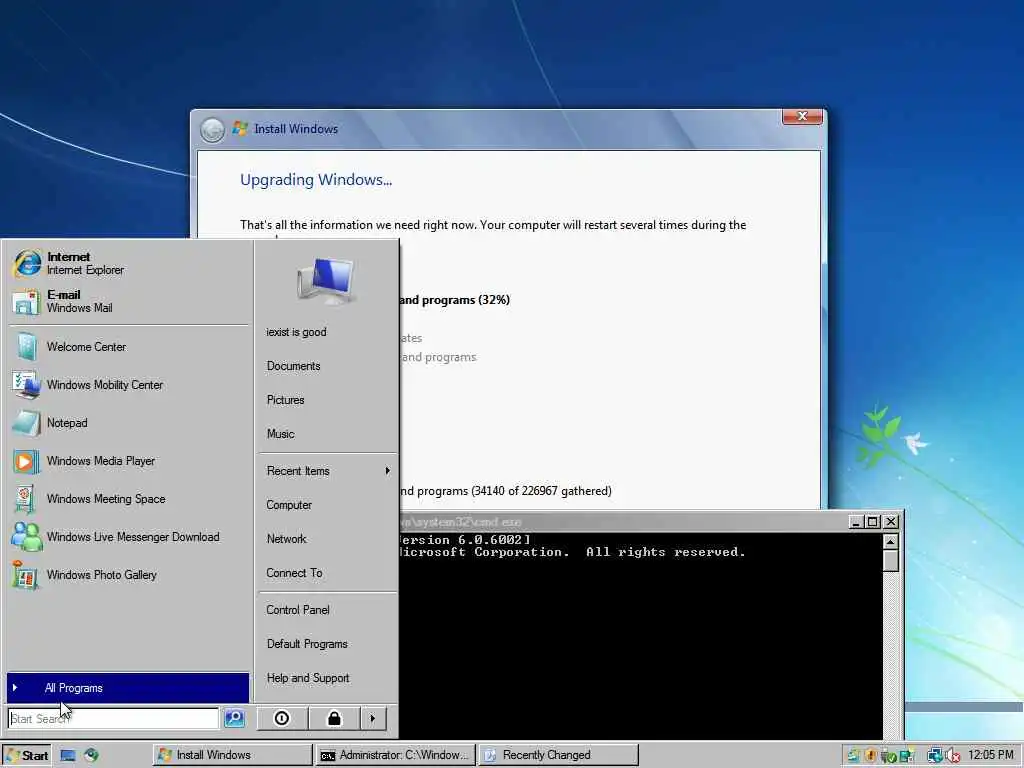Click Switch between windows quick launch icon
Image resolution: width=1024 pixels, height=768 pixels.
[x=91, y=756]
